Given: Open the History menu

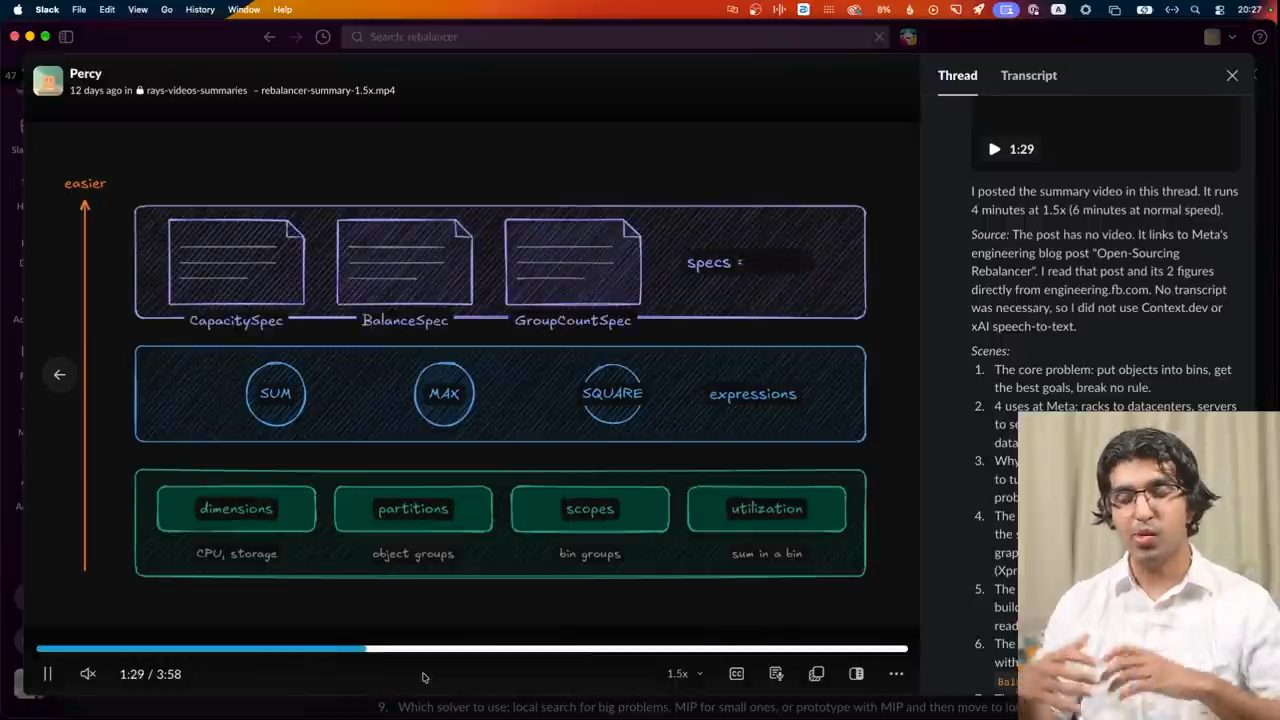Looking at the screenshot, I should 200,10.
